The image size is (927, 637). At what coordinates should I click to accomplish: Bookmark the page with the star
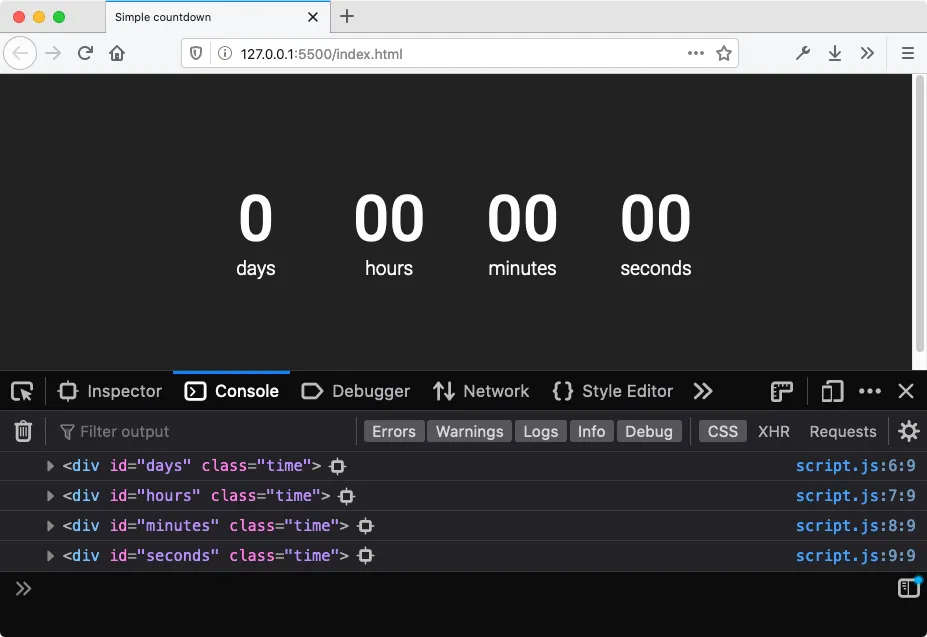click(723, 52)
